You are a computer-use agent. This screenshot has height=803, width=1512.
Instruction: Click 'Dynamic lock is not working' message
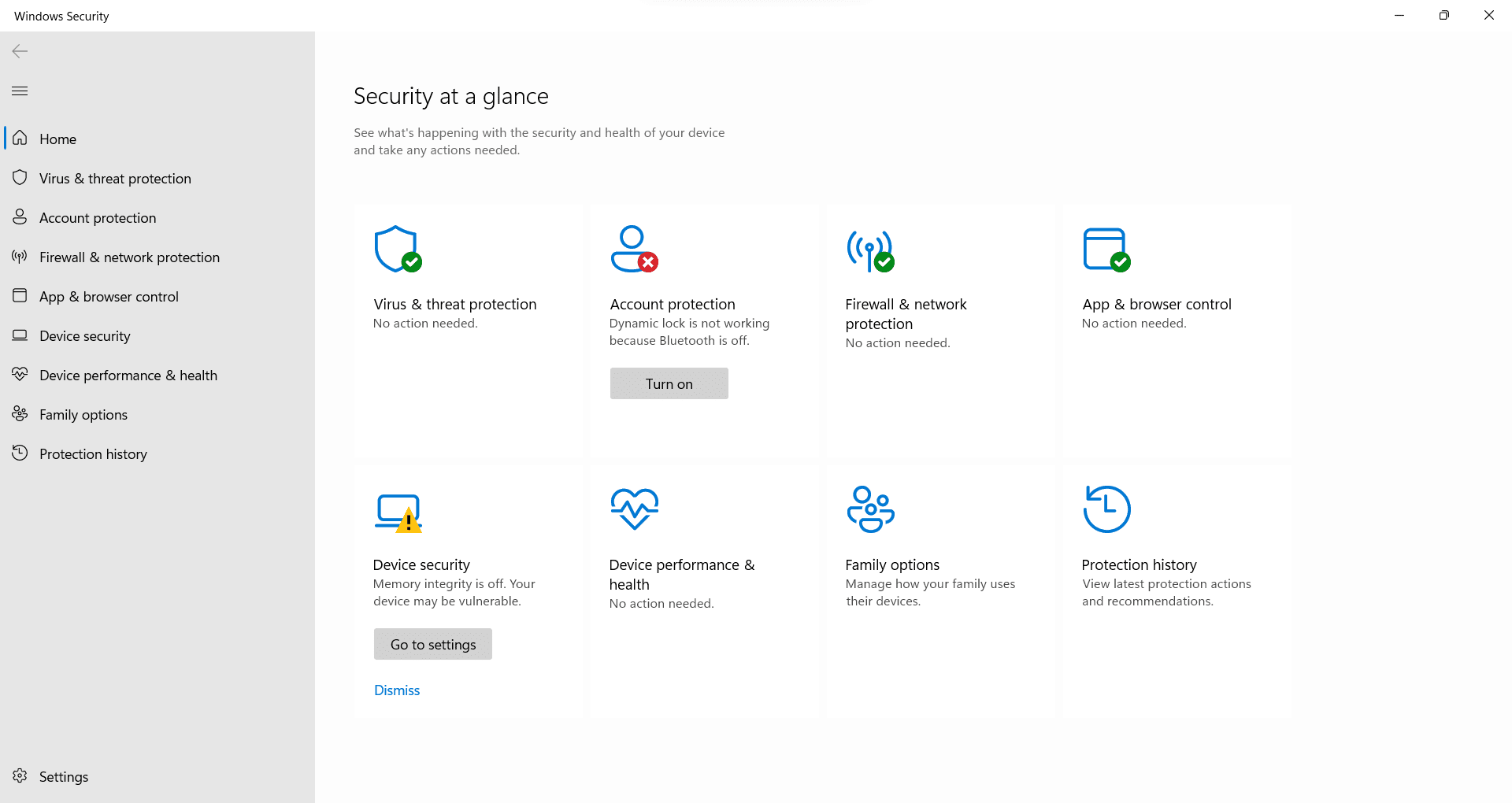coord(689,331)
